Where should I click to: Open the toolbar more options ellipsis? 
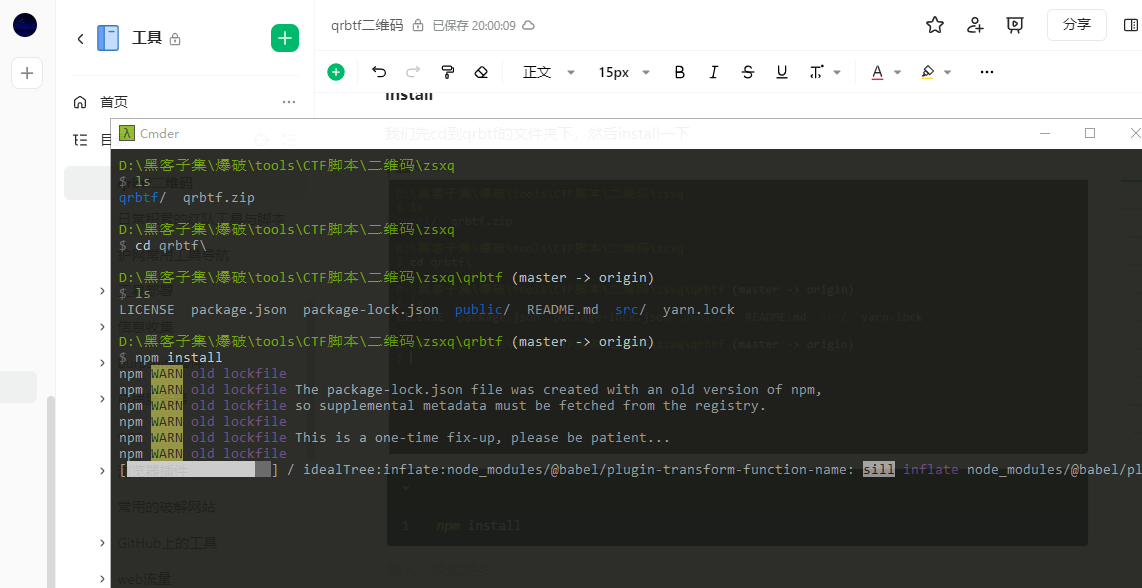pyautogui.click(x=987, y=72)
